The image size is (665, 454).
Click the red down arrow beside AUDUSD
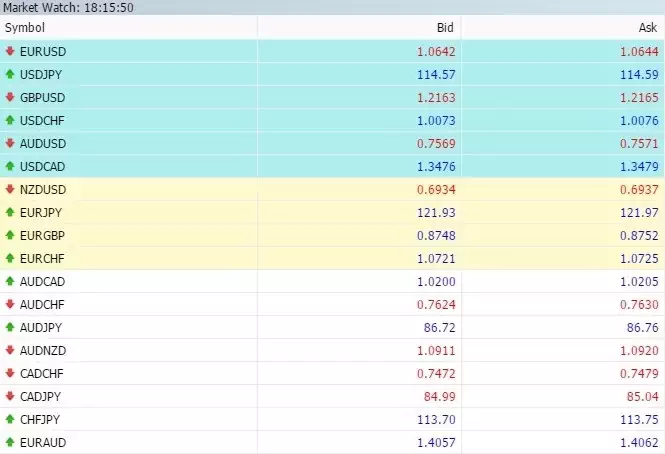tap(10, 143)
